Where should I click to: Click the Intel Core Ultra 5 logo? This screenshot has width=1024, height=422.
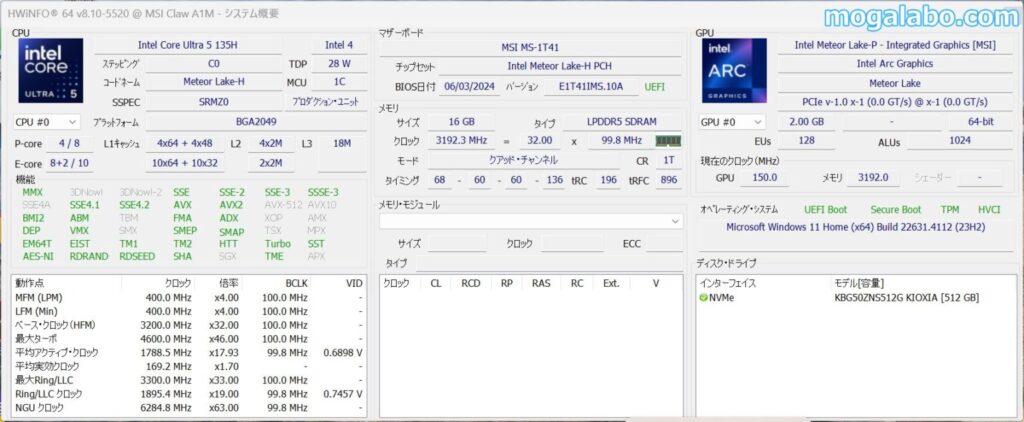(x=51, y=71)
